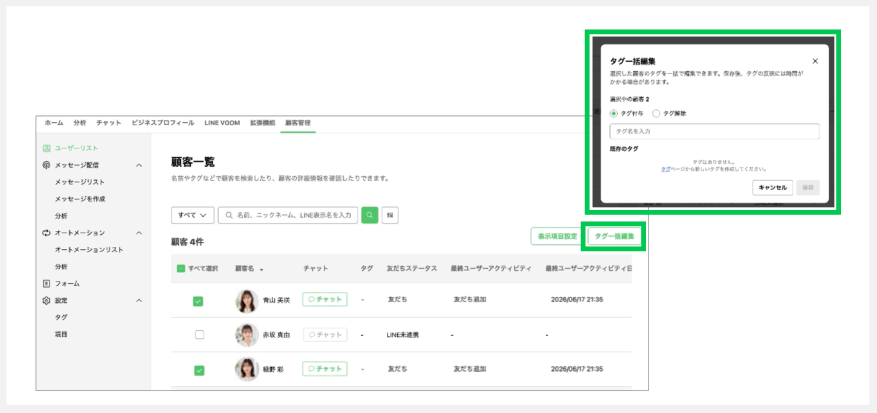Click 緑野 彩's profile avatar
This screenshot has width=877, height=413.
click(x=247, y=369)
